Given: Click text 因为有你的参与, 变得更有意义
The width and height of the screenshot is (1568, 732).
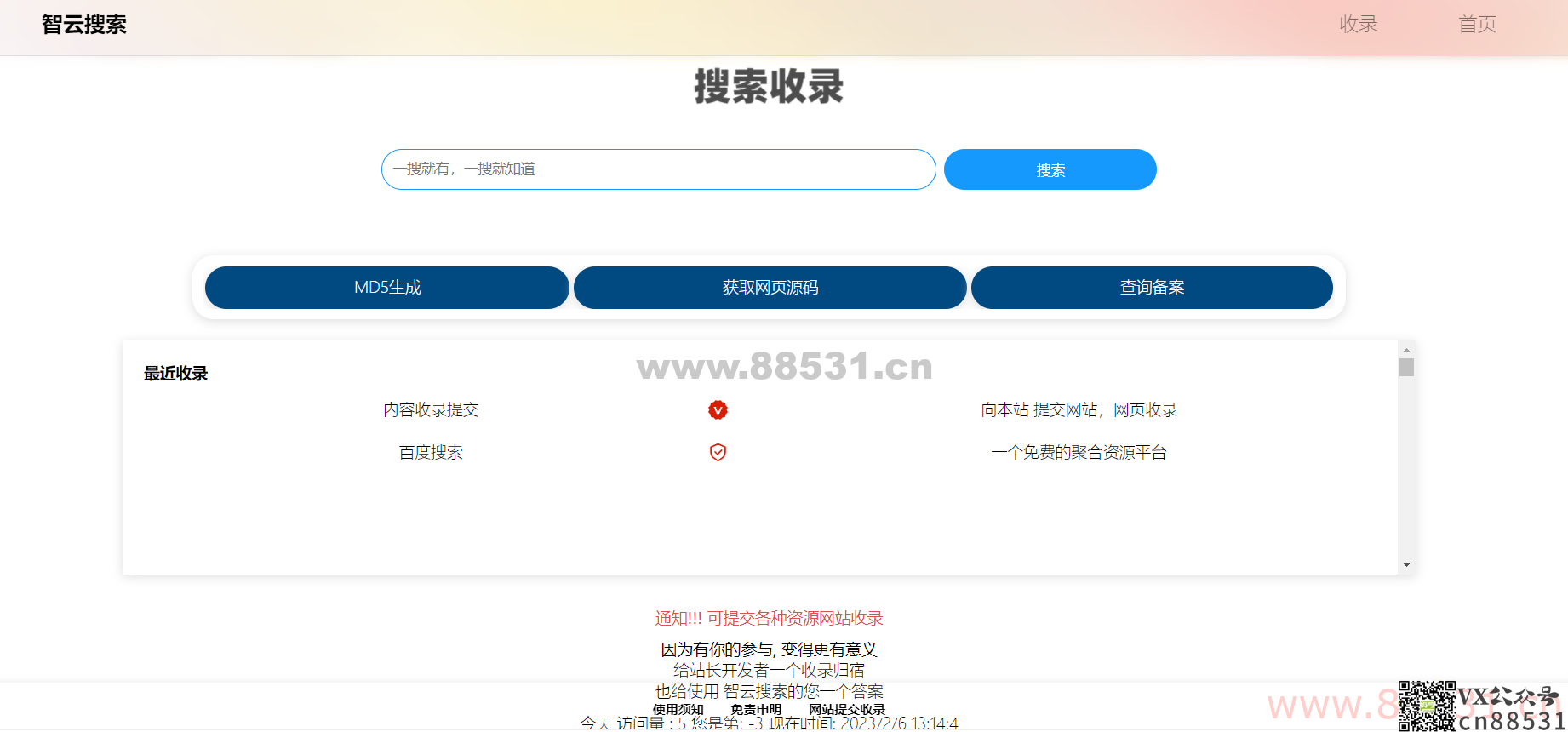Looking at the screenshot, I should pos(770,649).
